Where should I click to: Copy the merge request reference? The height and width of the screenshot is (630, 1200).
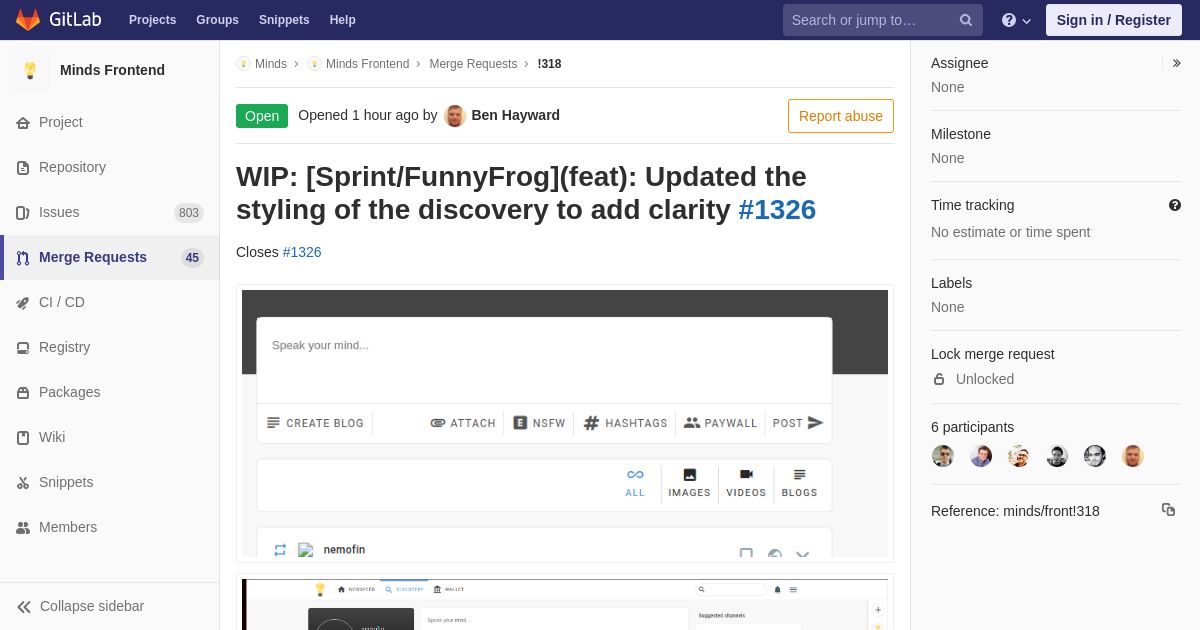(1168, 510)
